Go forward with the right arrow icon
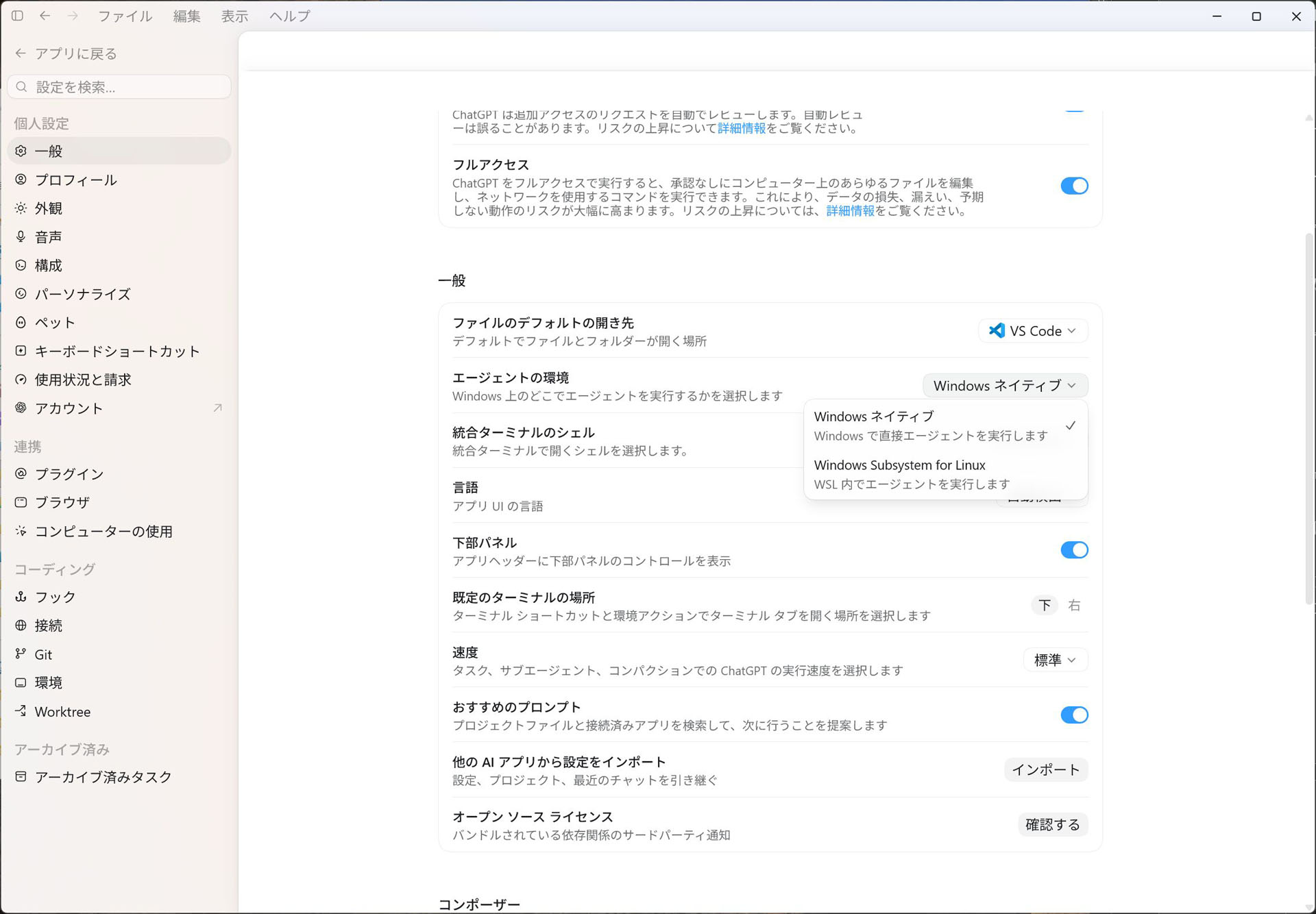Viewport: 1316px width, 914px height. click(73, 15)
